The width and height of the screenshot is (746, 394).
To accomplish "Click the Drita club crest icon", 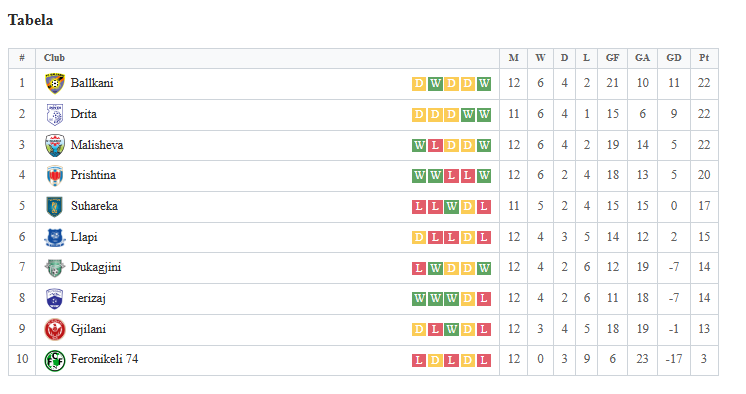I will pyautogui.click(x=55, y=115).
